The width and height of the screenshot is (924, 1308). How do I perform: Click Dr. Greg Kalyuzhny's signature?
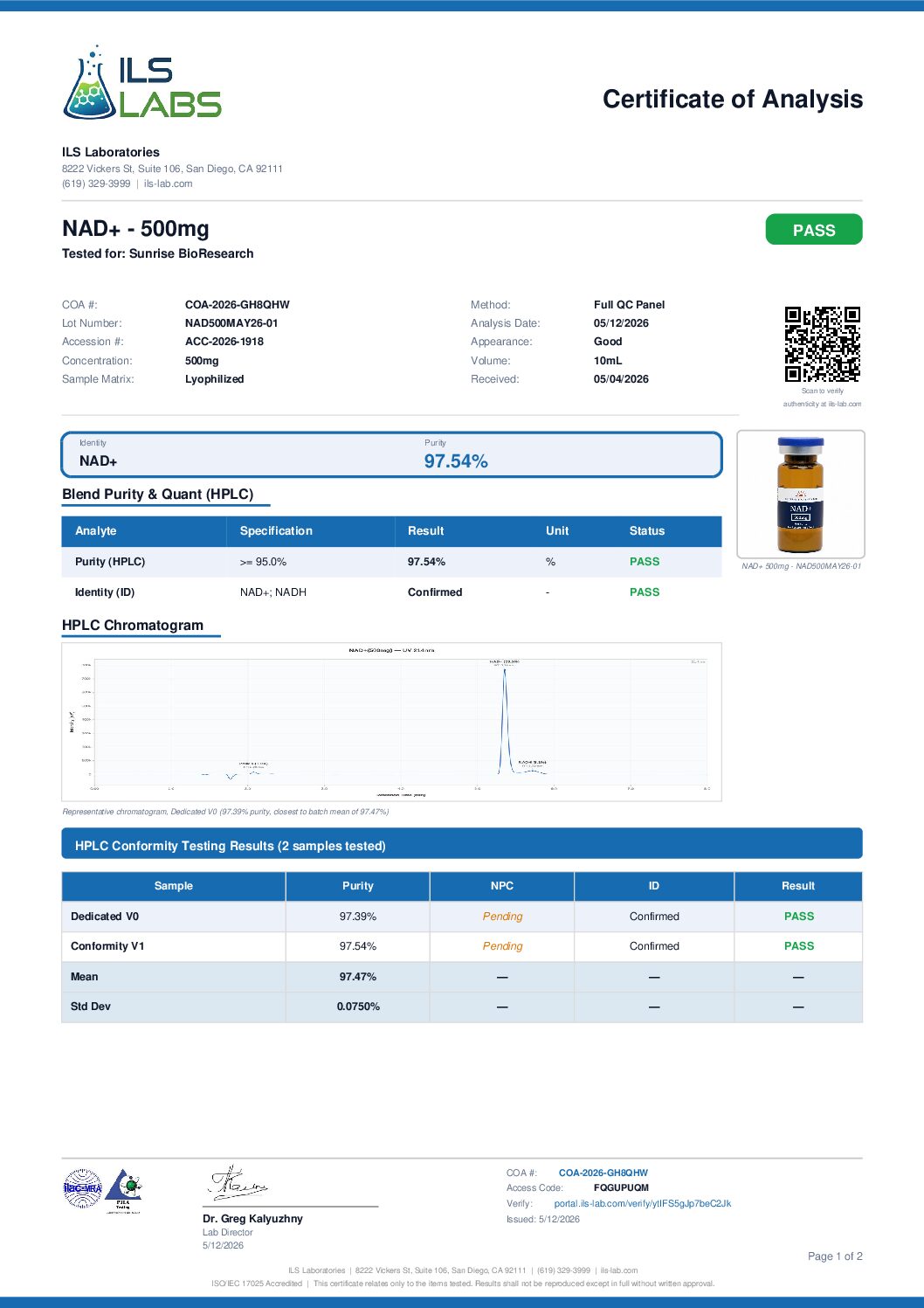click(238, 1182)
